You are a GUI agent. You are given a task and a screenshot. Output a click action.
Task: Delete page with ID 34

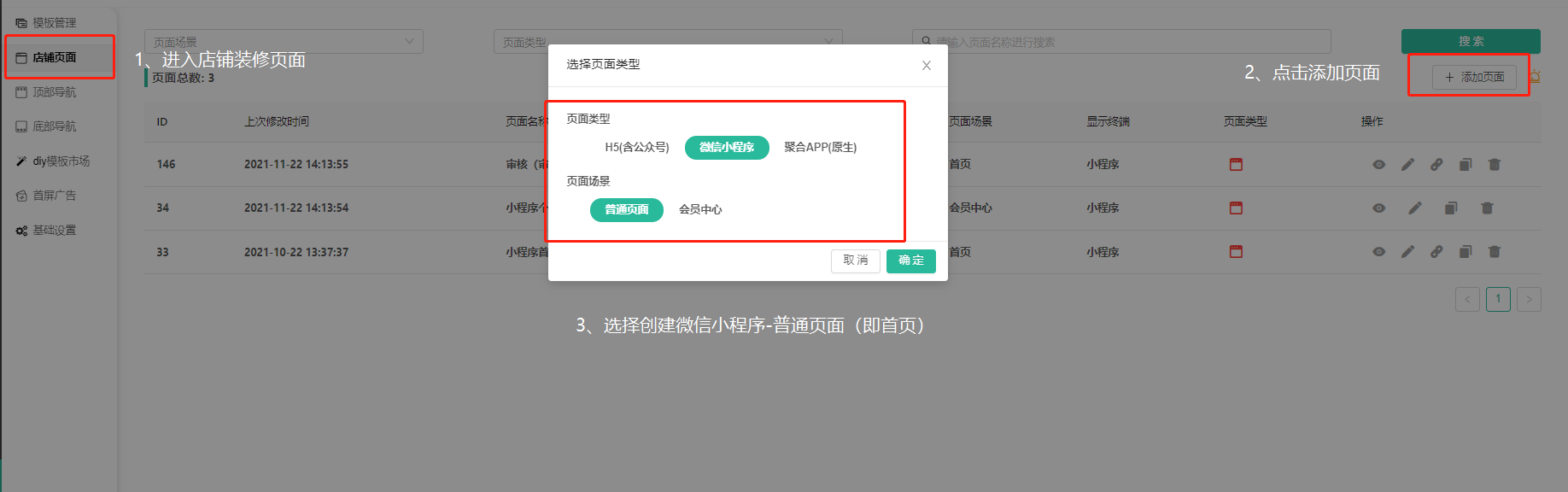(x=1487, y=208)
